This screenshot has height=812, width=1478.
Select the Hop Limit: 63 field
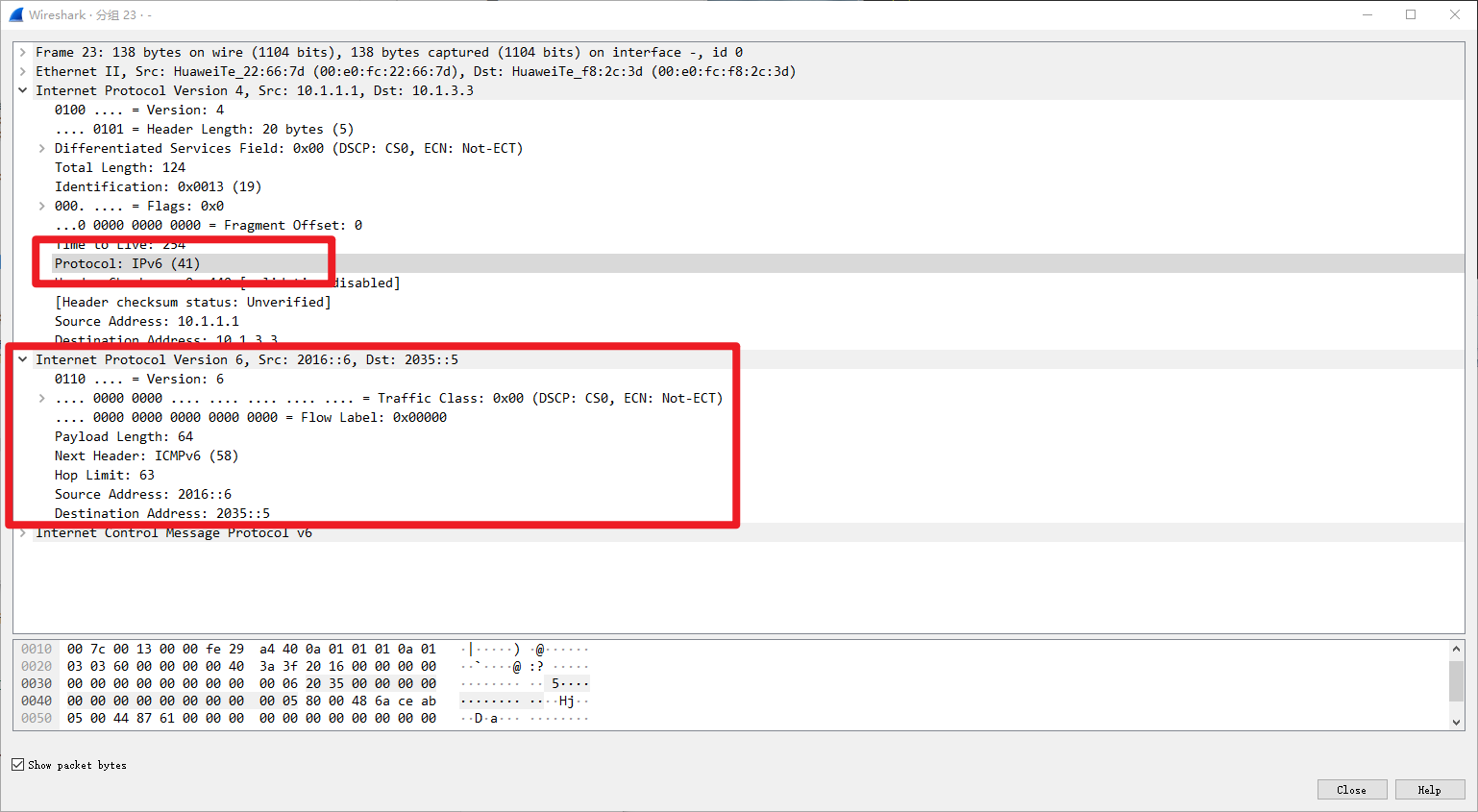[104, 476]
